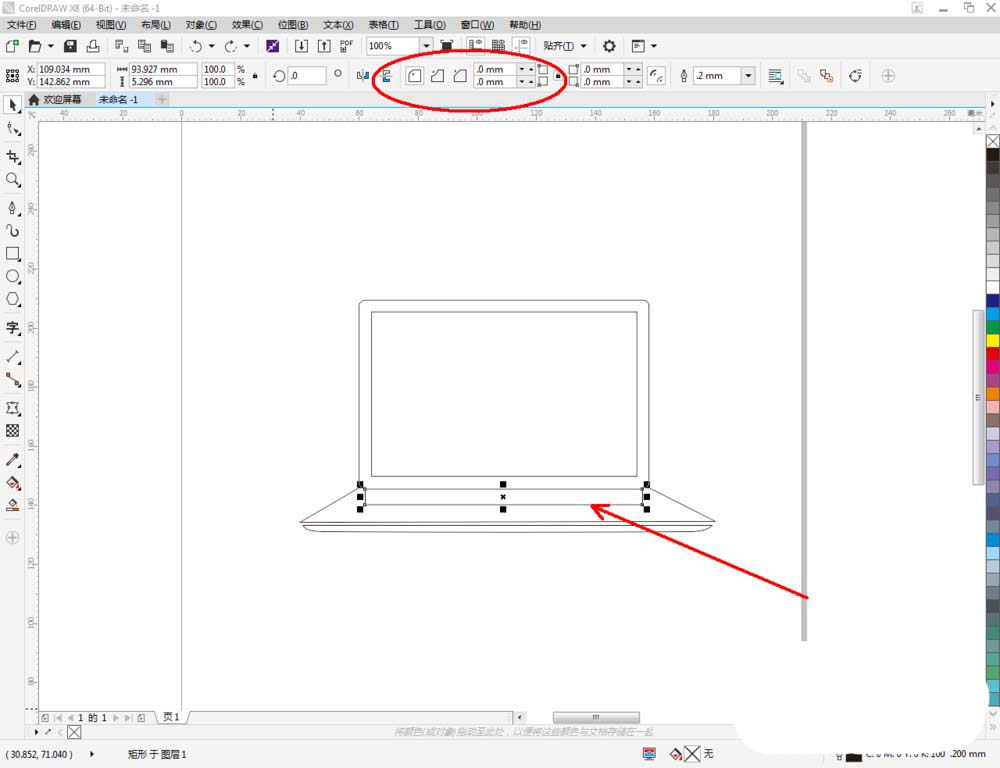The width and height of the screenshot is (1000, 768).
Task: Open the 视图(V) menu
Action: [x=111, y=25]
